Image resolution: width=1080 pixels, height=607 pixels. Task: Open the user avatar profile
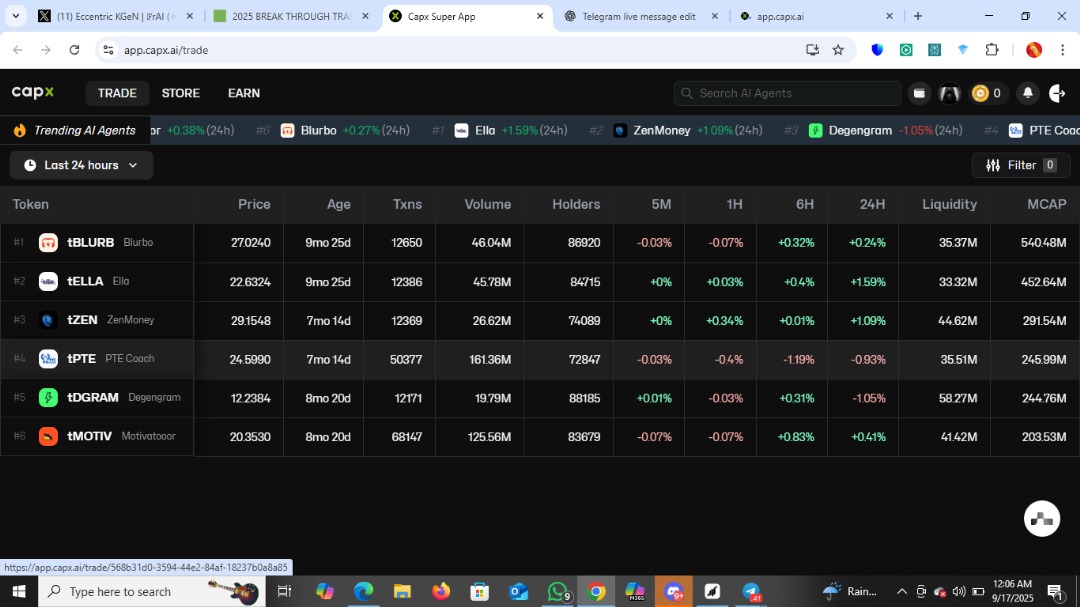[x=949, y=93]
